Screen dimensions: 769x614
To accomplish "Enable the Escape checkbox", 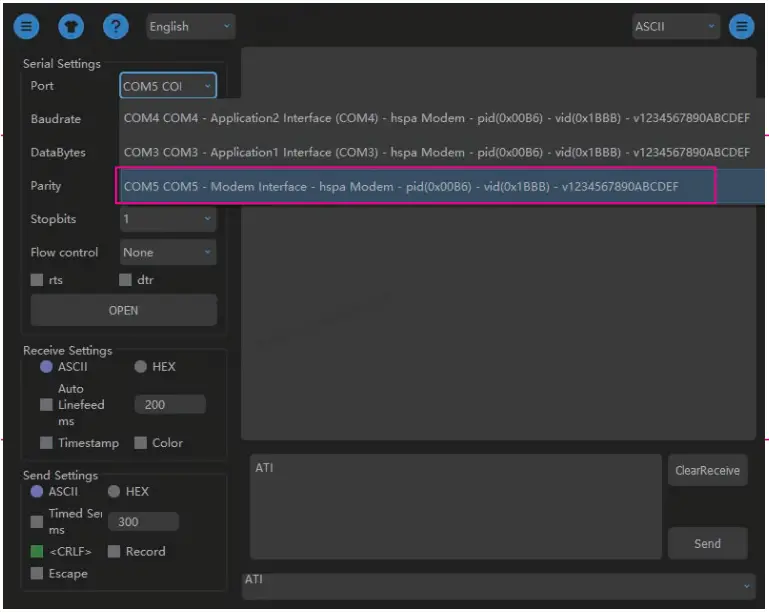I will pyautogui.click(x=37, y=573).
